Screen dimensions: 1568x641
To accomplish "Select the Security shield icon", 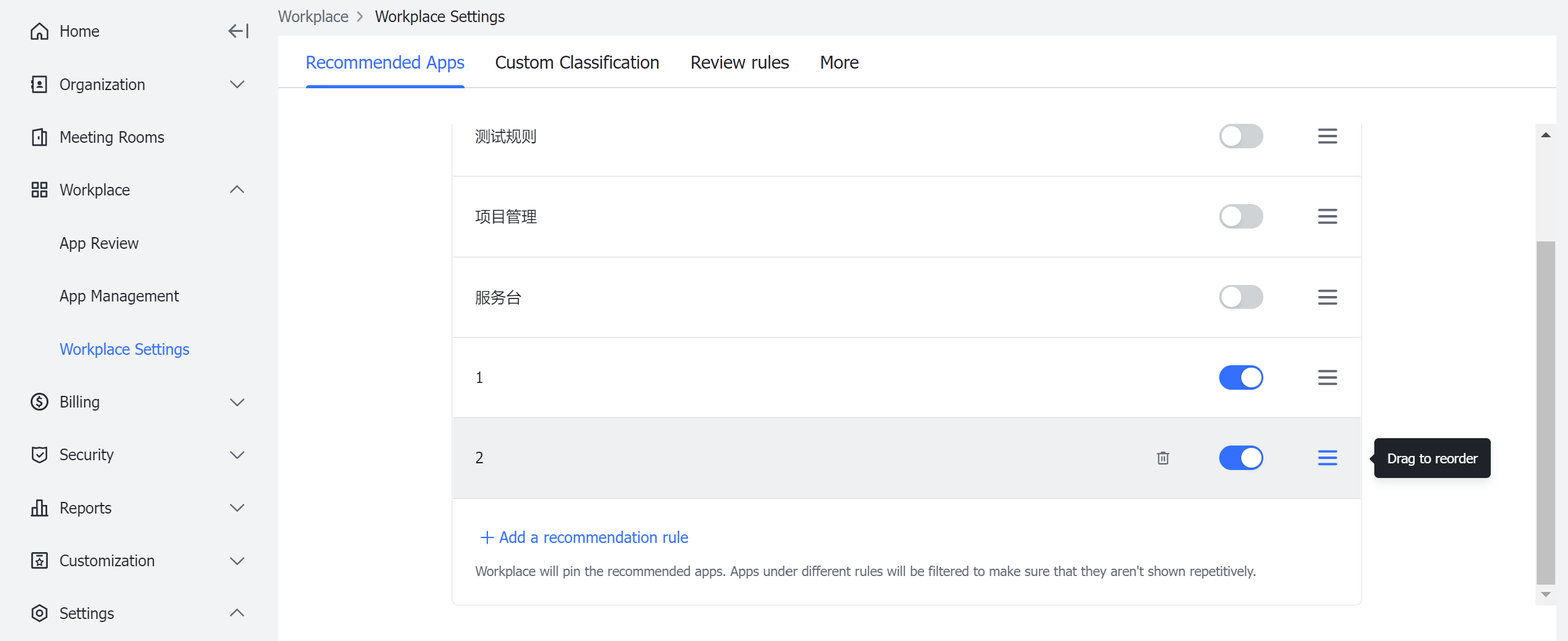I will (x=39, y=455).
